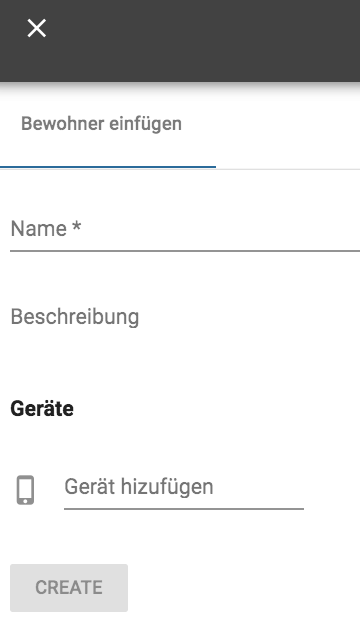The image size is (360, 626).
Task: Click the underline of the device input
Action: click(184, 509)
